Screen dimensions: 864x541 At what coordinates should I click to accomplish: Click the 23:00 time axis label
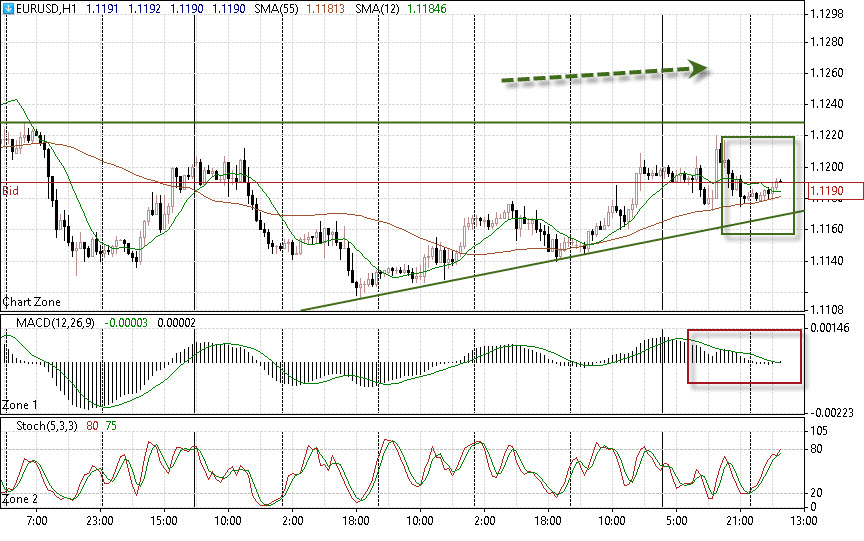(x=101, y=521)
